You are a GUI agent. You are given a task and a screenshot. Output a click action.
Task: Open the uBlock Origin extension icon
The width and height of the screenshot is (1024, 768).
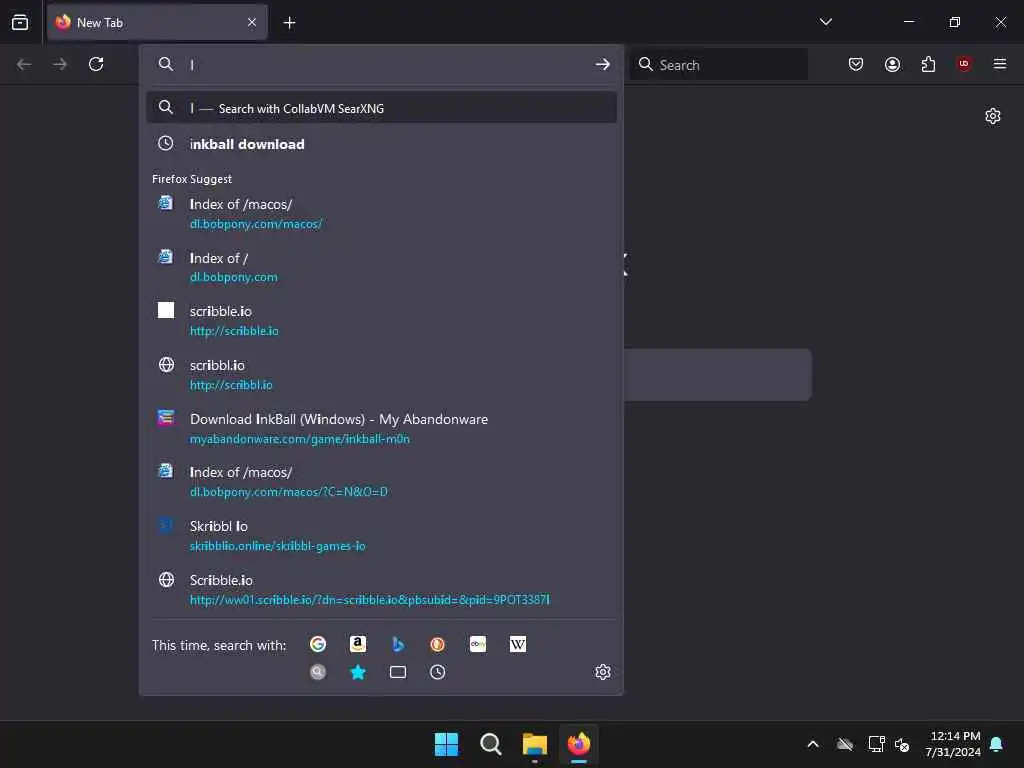(x=964, y=64)
